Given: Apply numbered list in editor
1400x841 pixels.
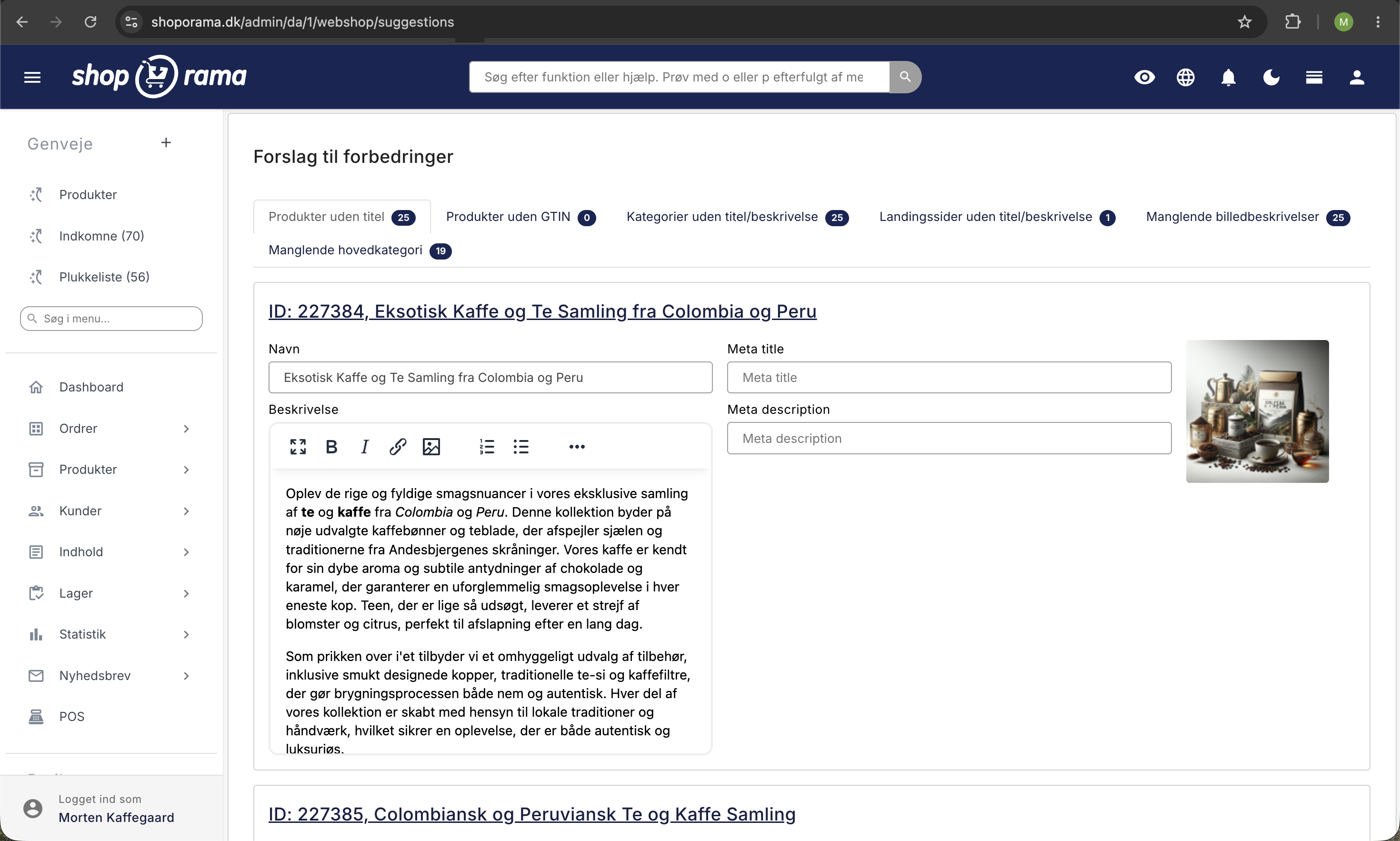Looking at the screenshot, I should pos(487,447).
